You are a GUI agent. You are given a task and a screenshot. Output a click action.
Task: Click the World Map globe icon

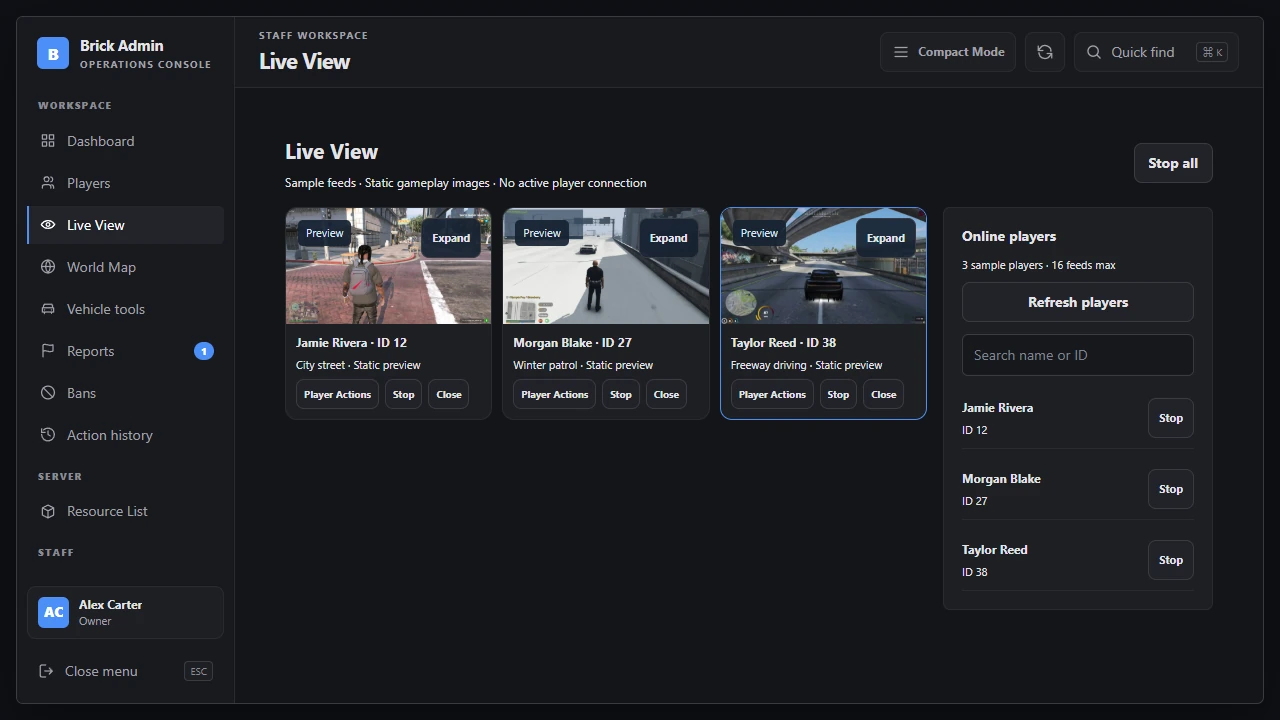(x=48, y=267)
